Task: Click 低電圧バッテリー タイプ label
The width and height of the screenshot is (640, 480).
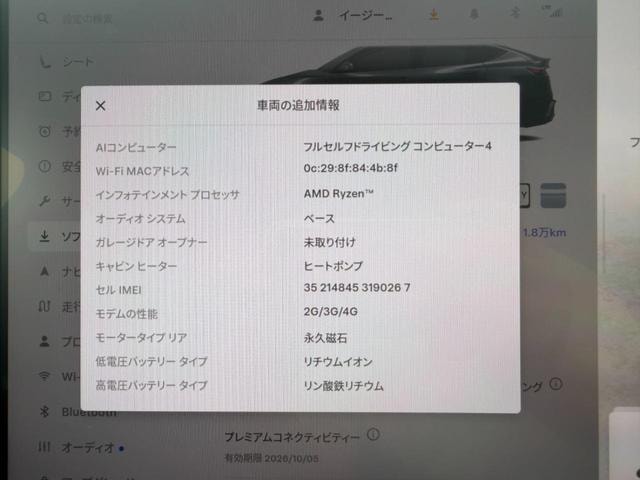Action: tap(151, 362)
